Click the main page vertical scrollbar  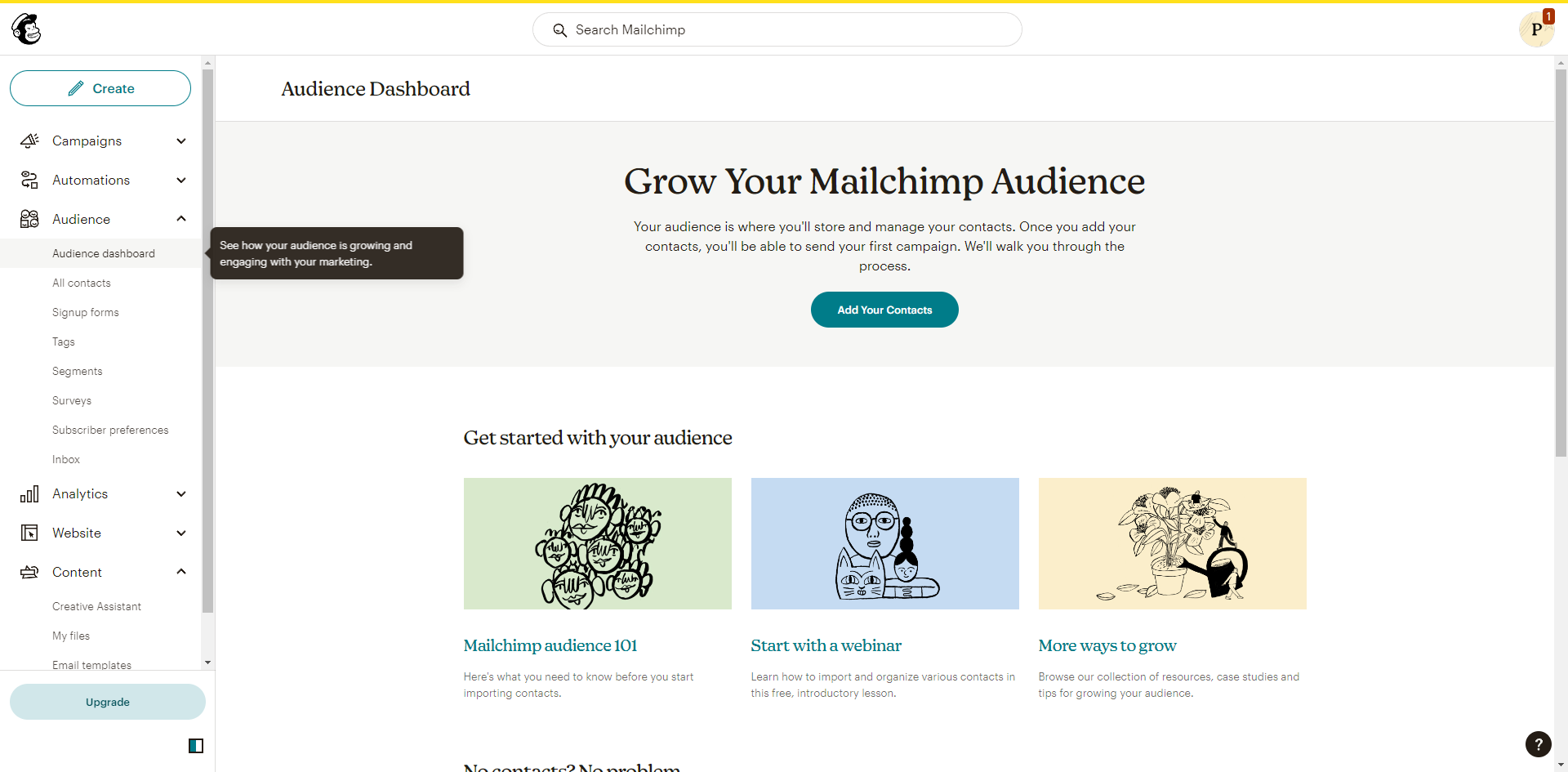[x=1561, y=261]
